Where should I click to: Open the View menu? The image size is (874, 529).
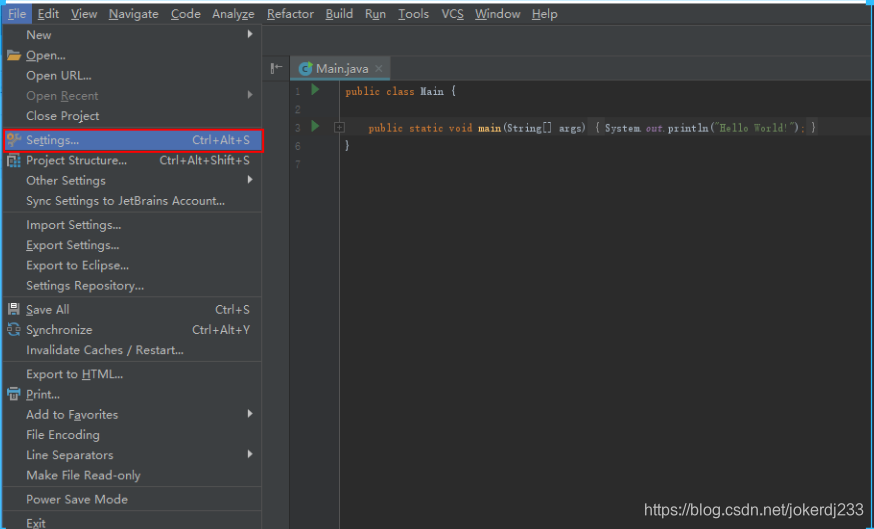[84, 14]
